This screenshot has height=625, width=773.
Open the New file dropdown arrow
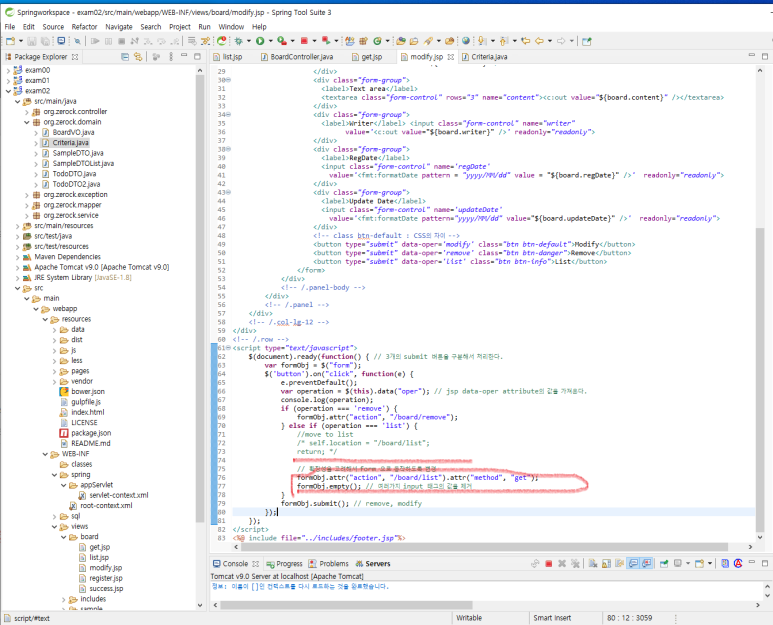click(x=20, y=41)
